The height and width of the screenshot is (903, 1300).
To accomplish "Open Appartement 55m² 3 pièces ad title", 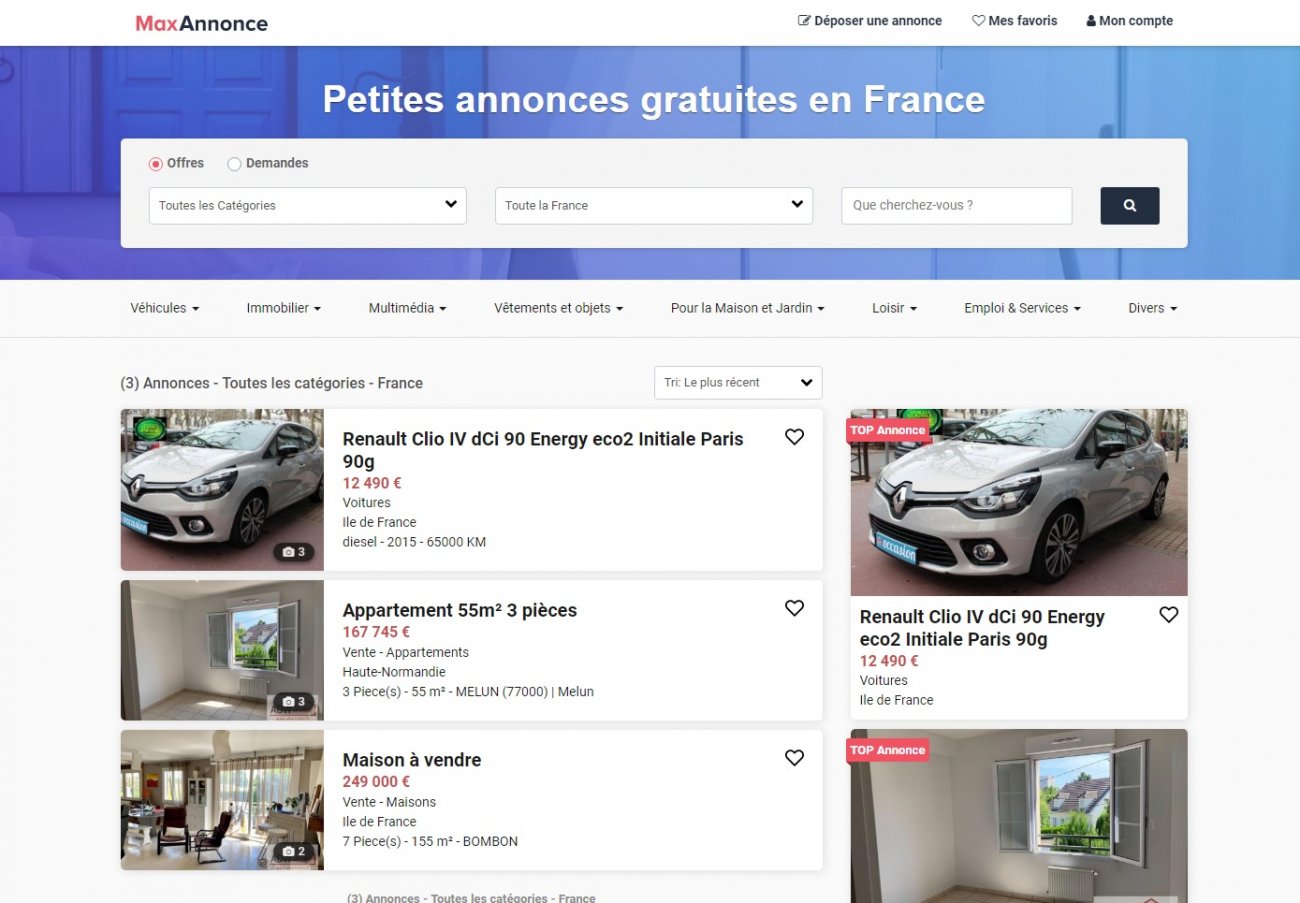I will (460, 610).
